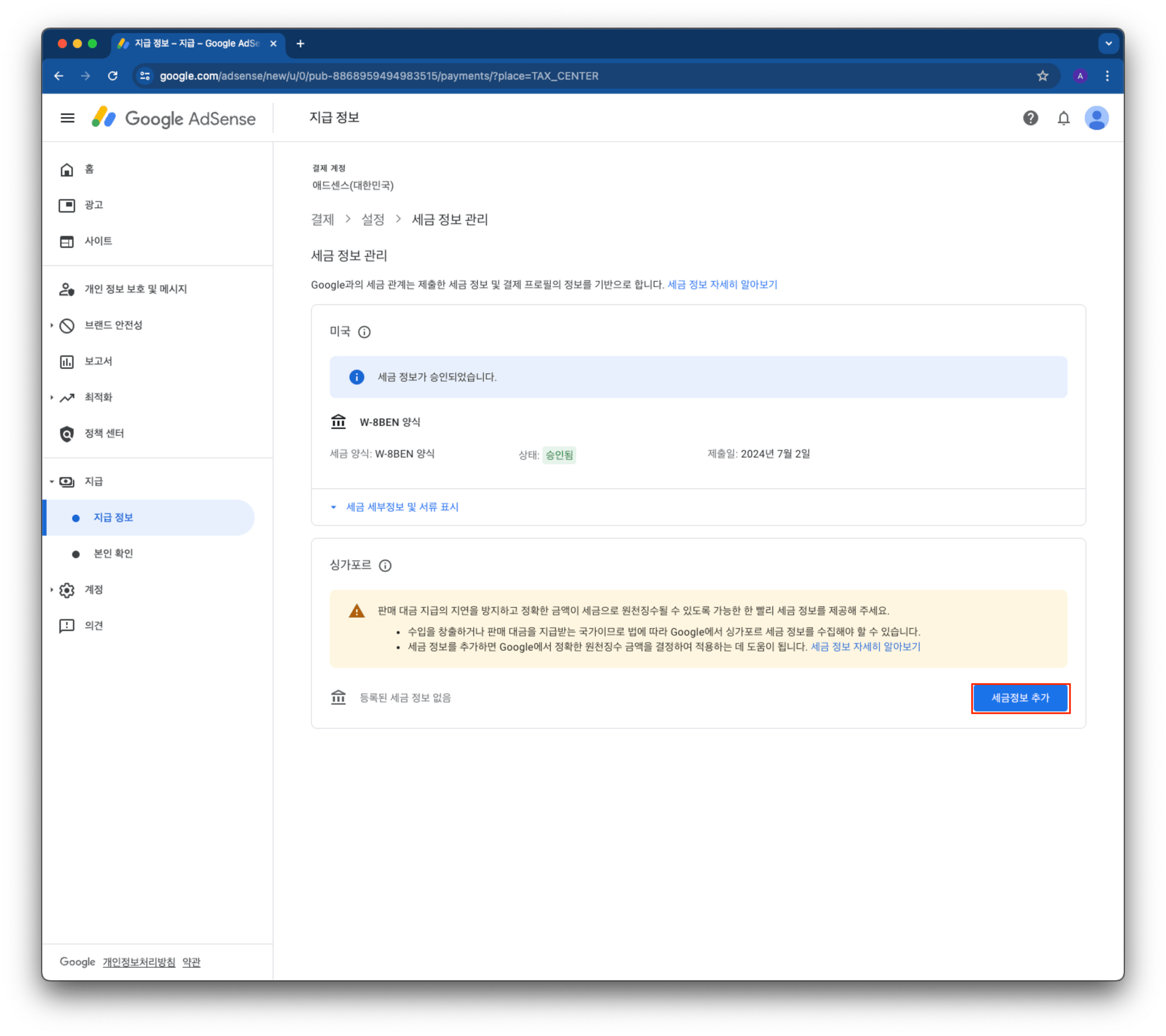The width and height of the screenshot is (1166, 1036).
Task: Open the hamburger main menu icon
Action: click(68, 118)
